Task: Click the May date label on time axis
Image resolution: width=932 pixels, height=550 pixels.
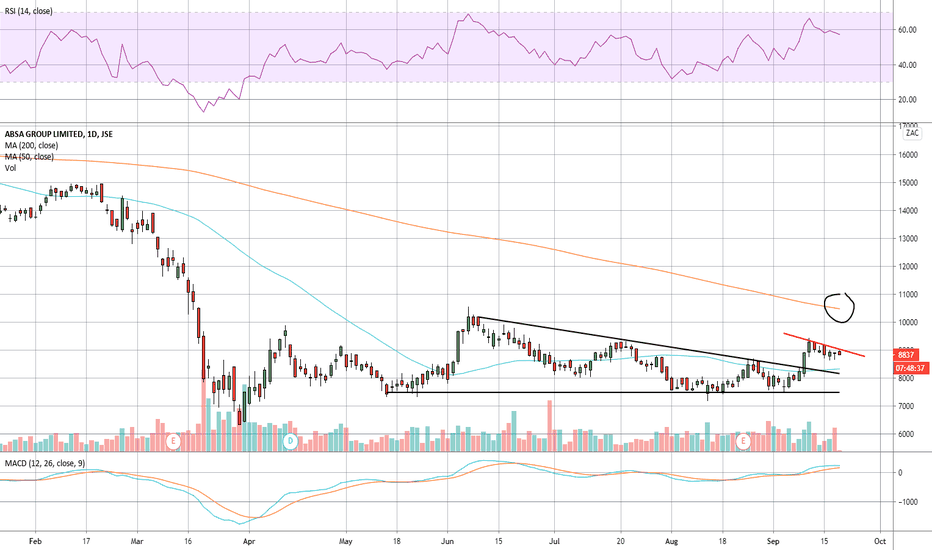Action: pos(345,541)
